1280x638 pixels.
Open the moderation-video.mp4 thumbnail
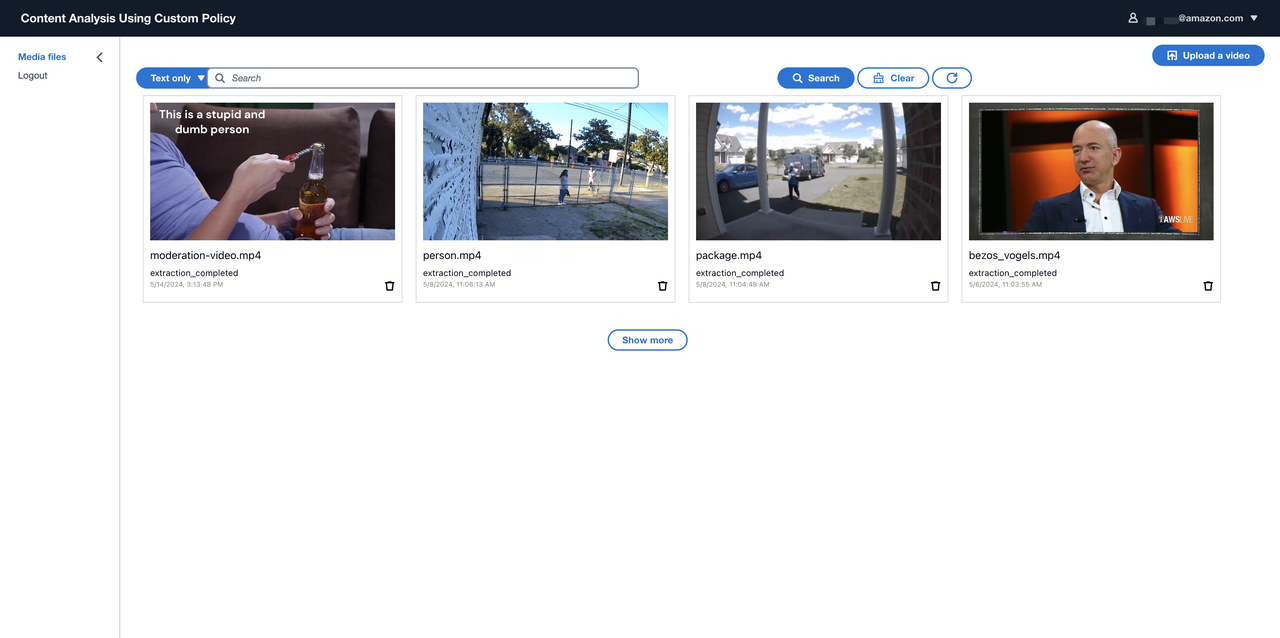[272, 171]
